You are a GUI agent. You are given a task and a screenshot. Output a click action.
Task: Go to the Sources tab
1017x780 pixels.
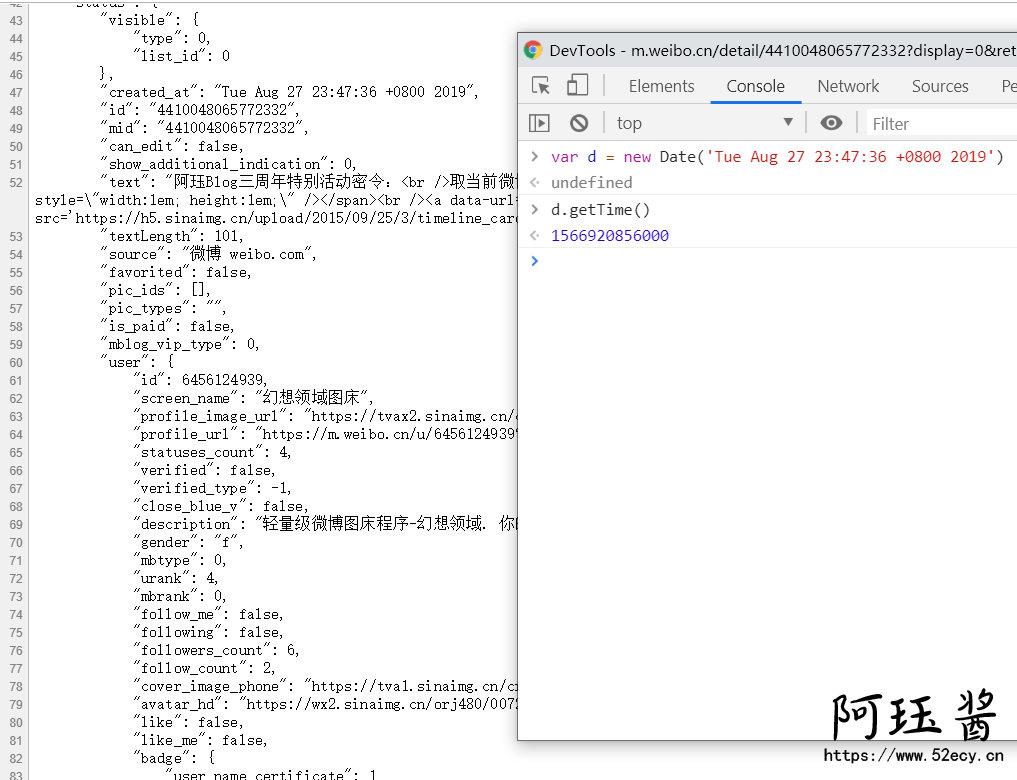[x=940, y=86]
